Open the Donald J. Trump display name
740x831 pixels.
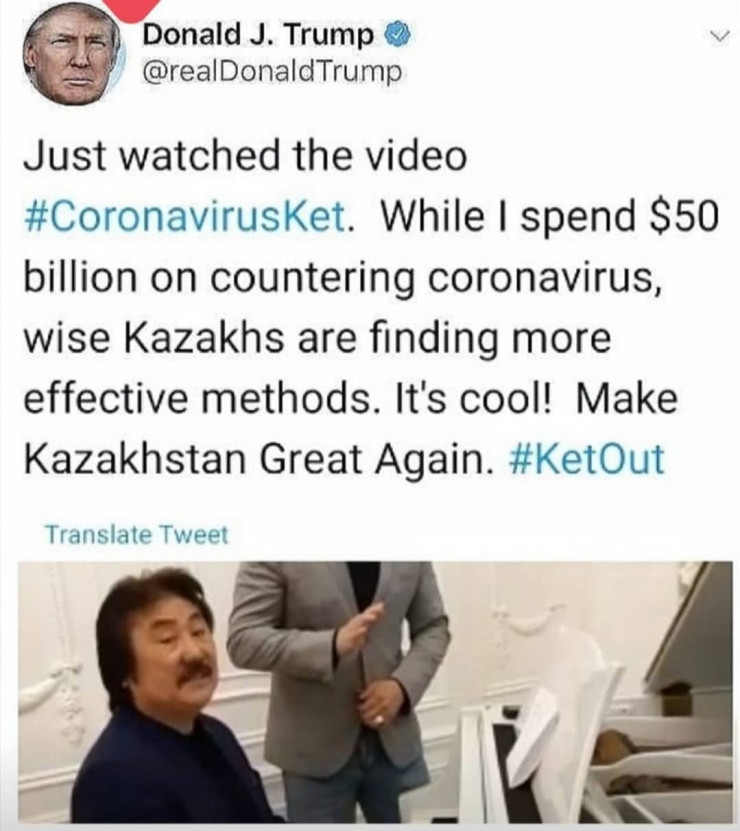(x=258, y=36)
